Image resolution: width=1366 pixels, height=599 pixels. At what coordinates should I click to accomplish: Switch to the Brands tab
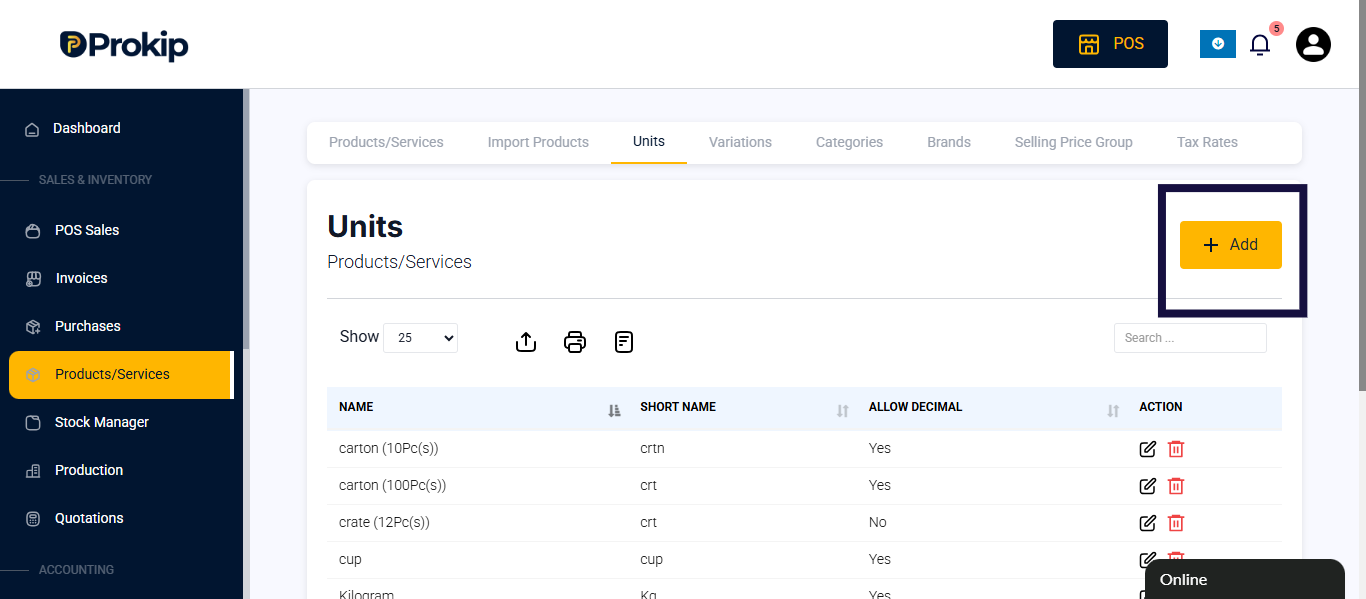949,142
